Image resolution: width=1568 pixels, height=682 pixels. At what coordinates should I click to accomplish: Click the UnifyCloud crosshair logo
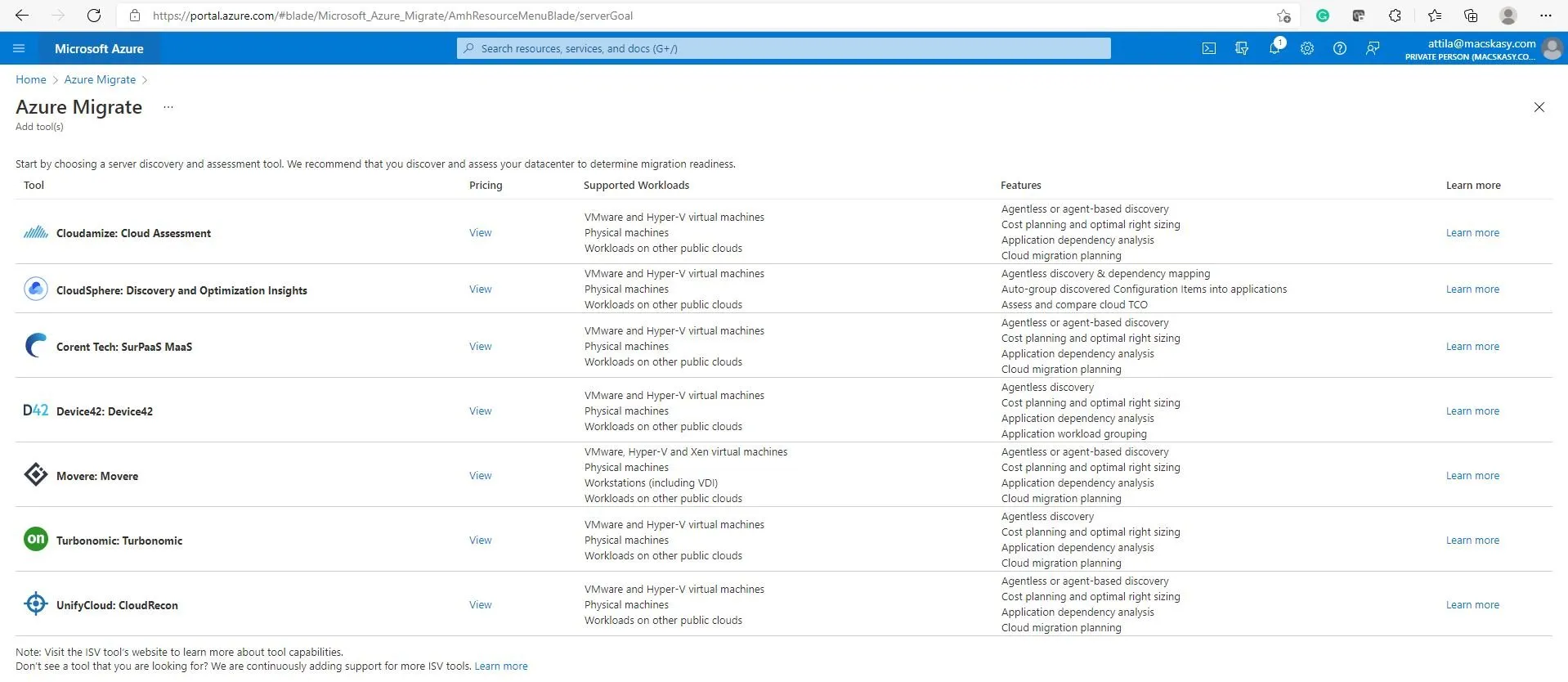point(36,604)
